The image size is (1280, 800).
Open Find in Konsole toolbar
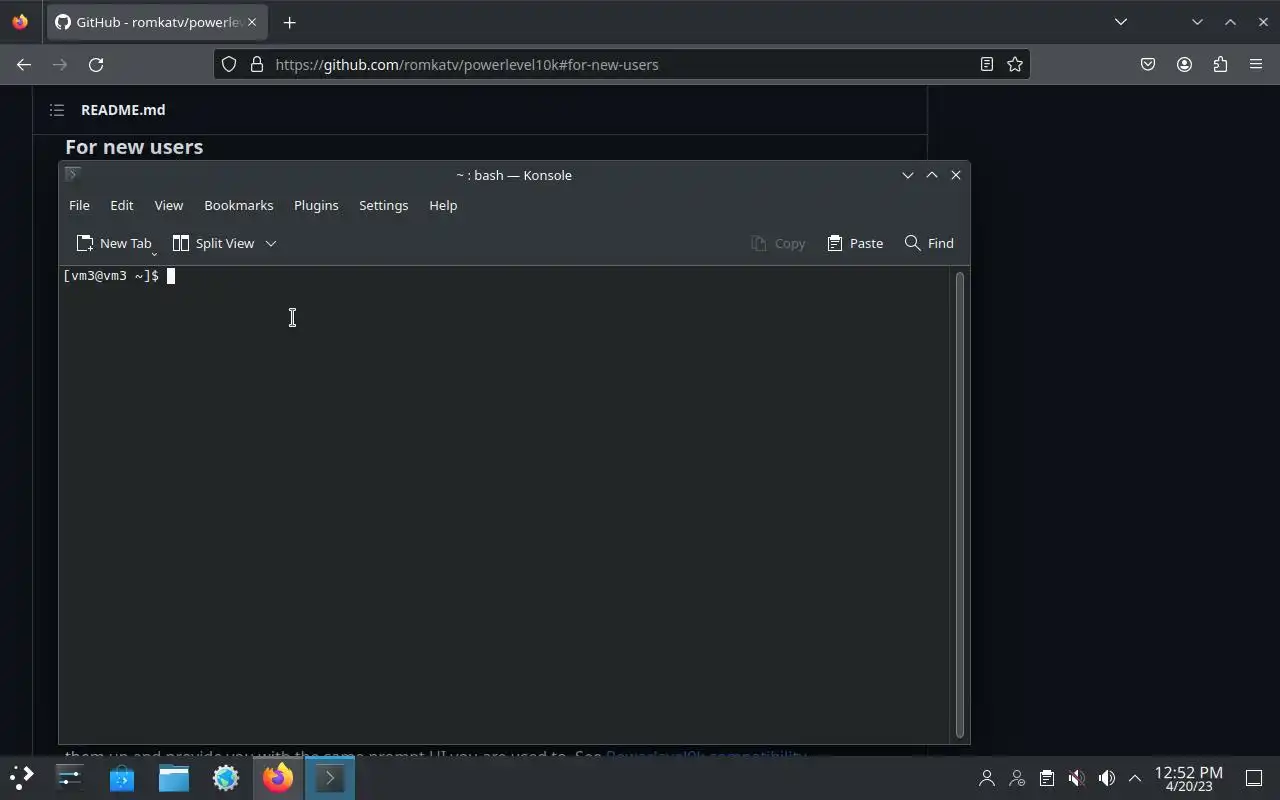click(x=929, y=243)
